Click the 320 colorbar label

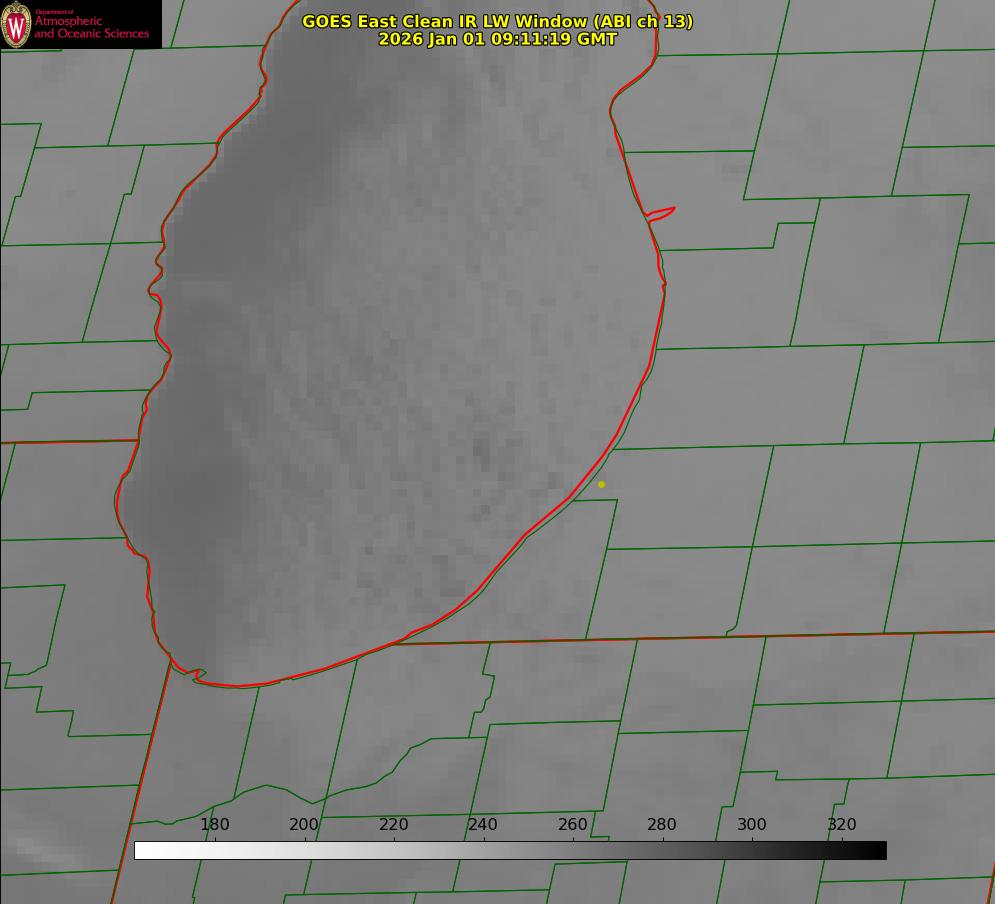coord(842,824)
